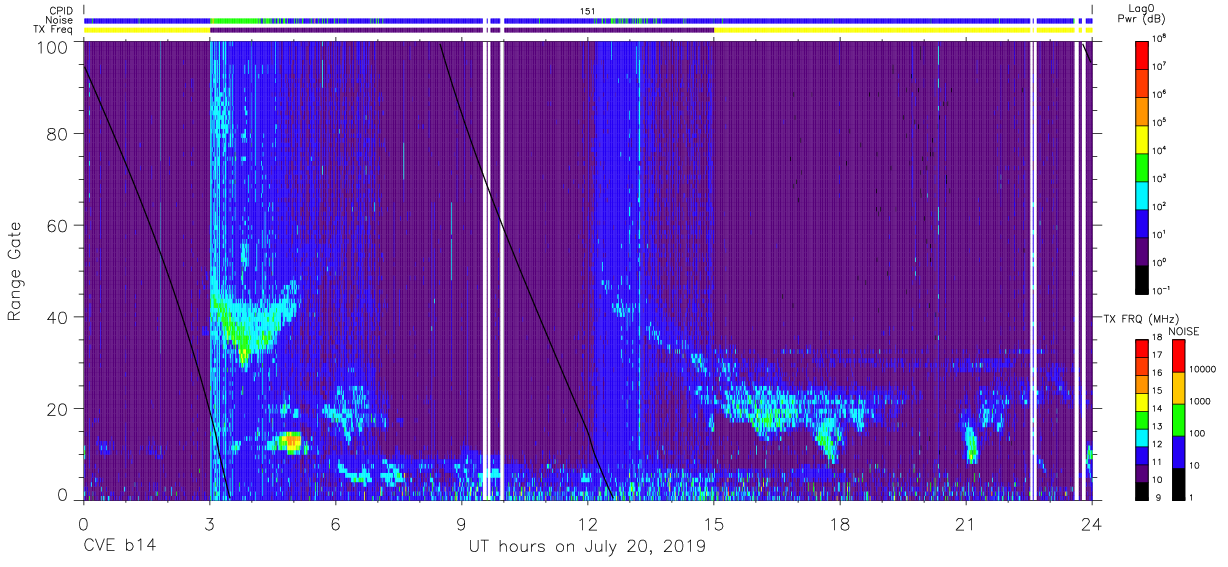Click the UT hours on July 20, 2019 title
Image resolution: width=1228 pixels, height=567 pixels.
(x=587, y=547)
